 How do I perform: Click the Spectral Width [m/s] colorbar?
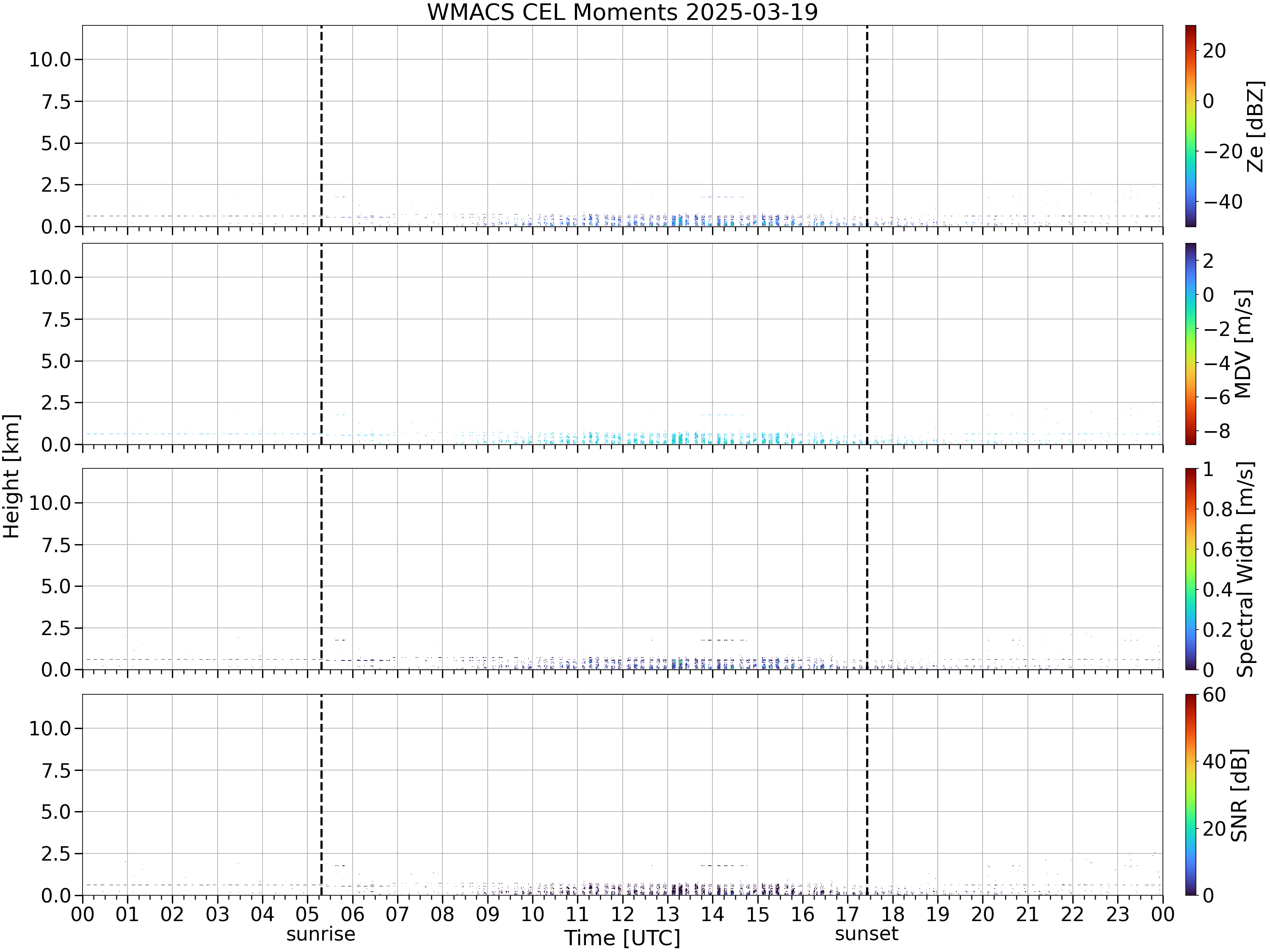1191,569
